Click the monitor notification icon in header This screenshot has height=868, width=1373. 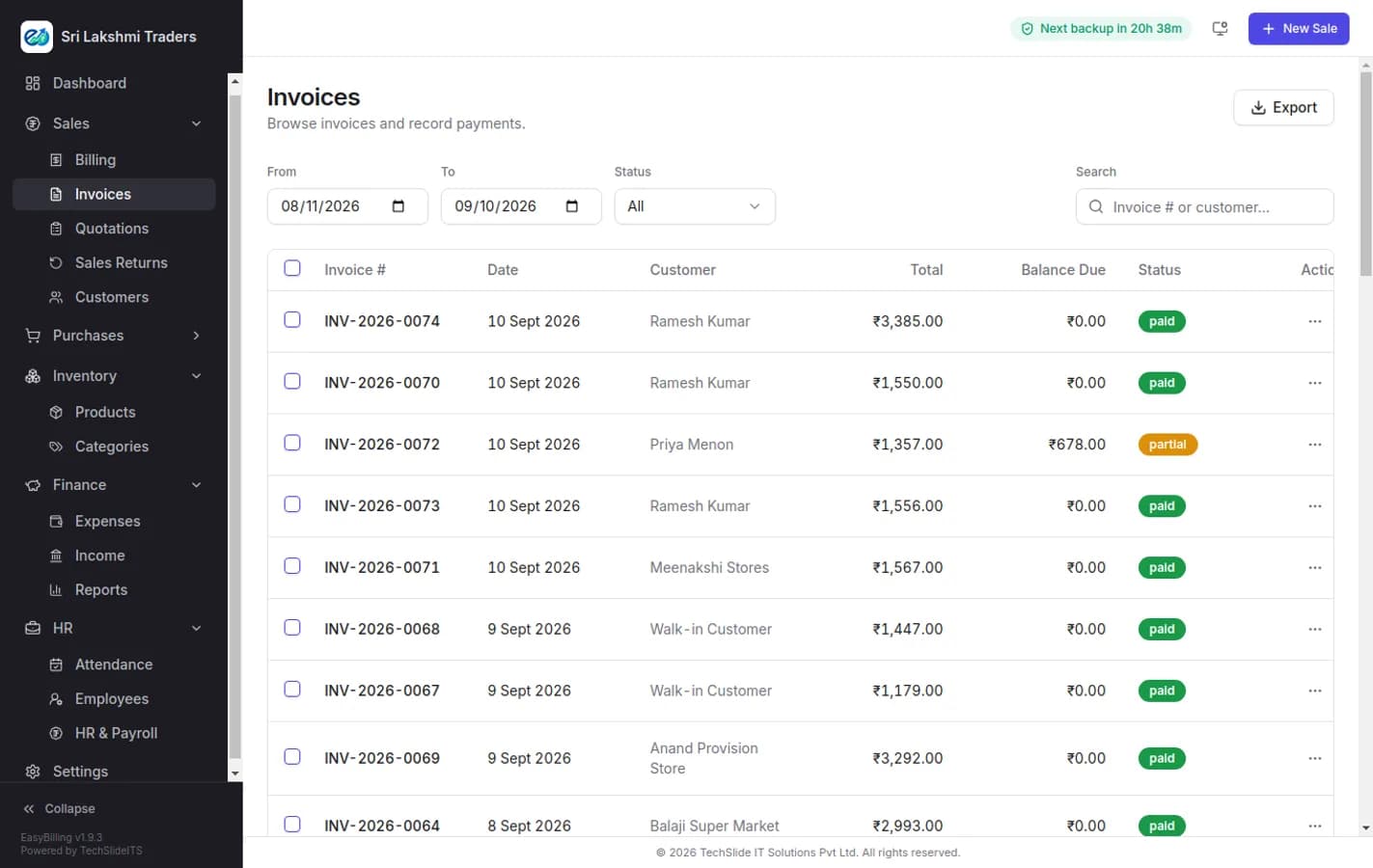click(1220, 29)
